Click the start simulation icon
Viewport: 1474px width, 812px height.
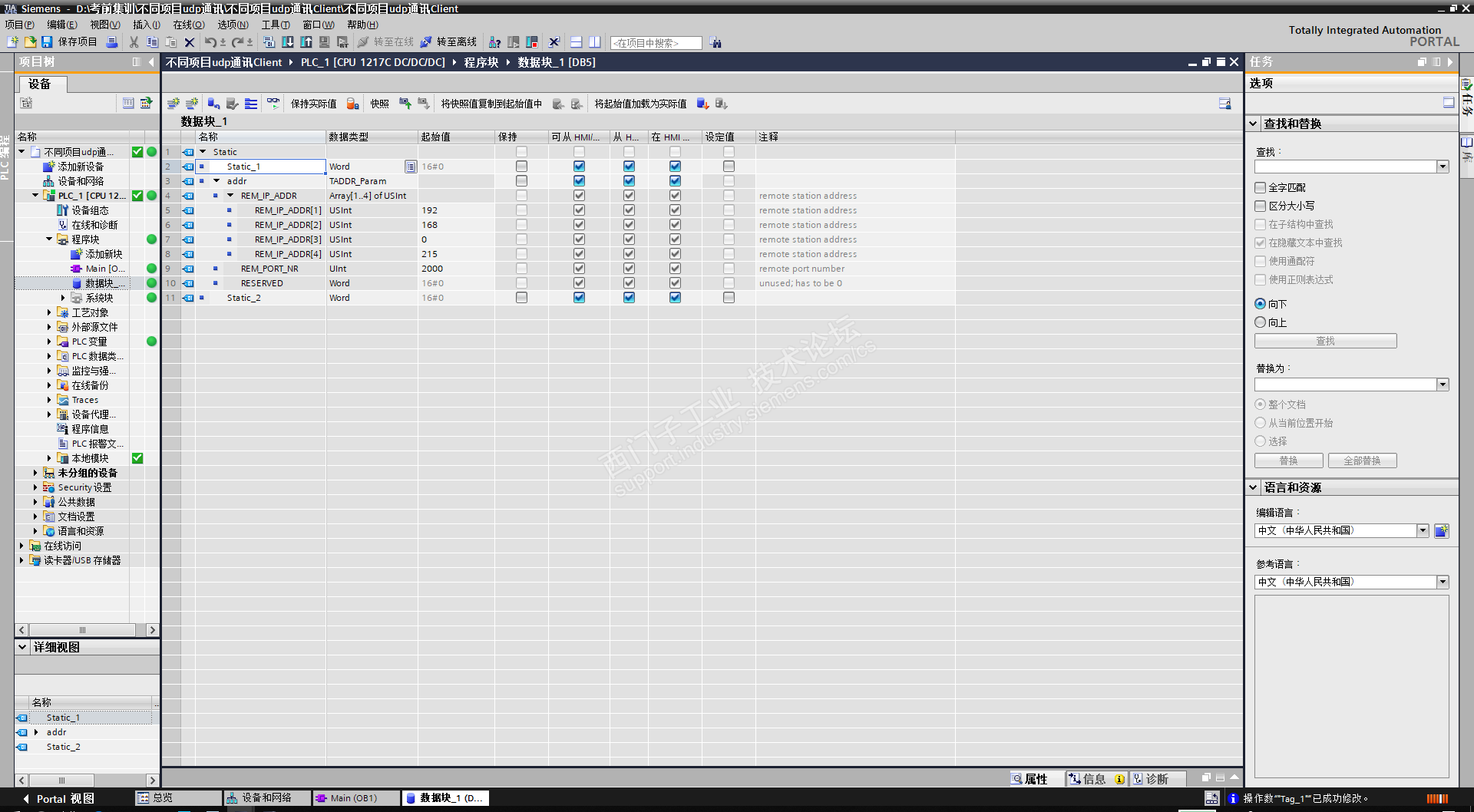[x=325, y=42]
